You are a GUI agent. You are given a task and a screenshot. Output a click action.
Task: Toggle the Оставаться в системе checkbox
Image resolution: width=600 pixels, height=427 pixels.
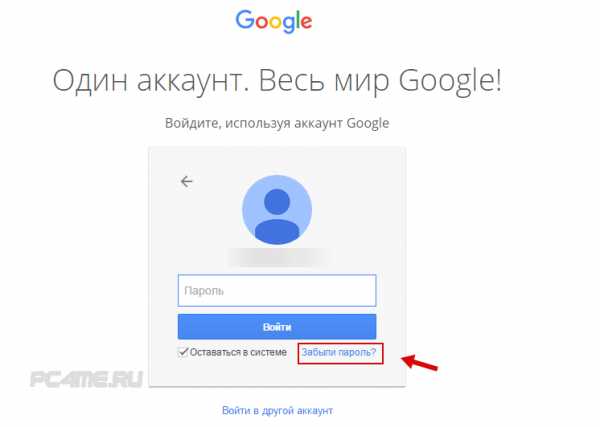[x=183, y=352]
